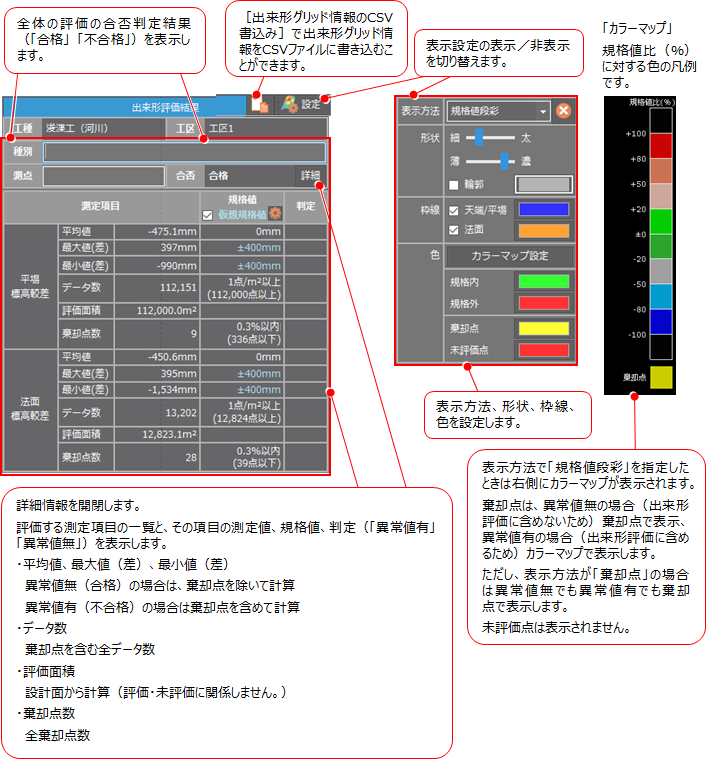Click the green 規格内 color swatch

pos(543,281)
